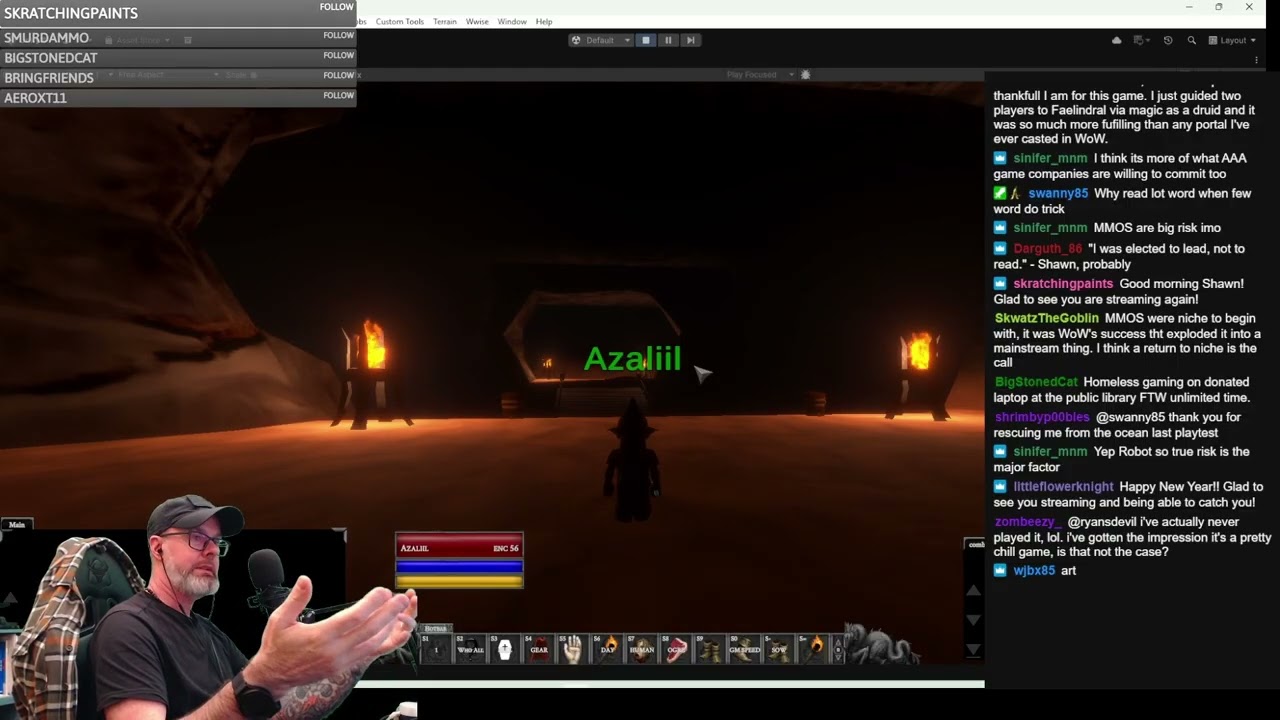Viewport: 1280px width, 720px height.
Task: Follow BRINGFRIENDS in the overlay list
Action: [338, 75]
